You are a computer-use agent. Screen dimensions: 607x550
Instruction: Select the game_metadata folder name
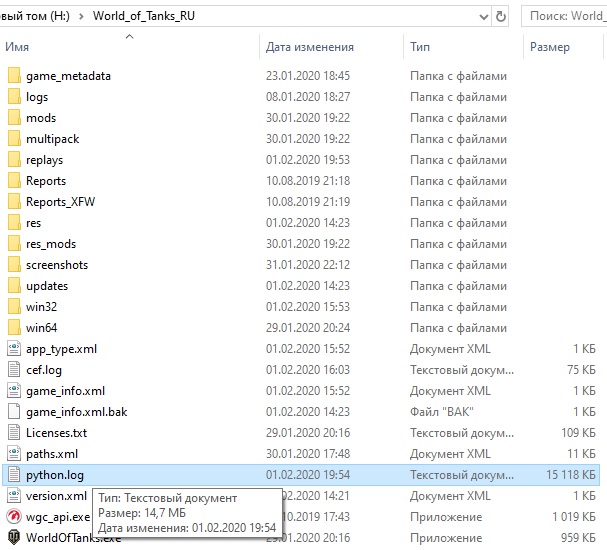pyautogui.click(x=69, y=76)
